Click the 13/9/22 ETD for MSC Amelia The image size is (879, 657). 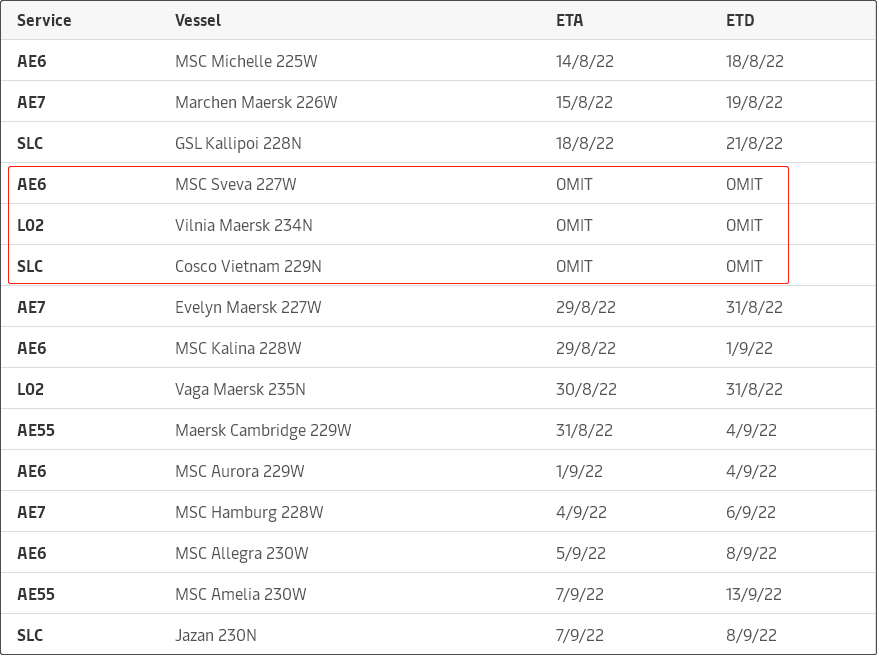pos(754,594)
